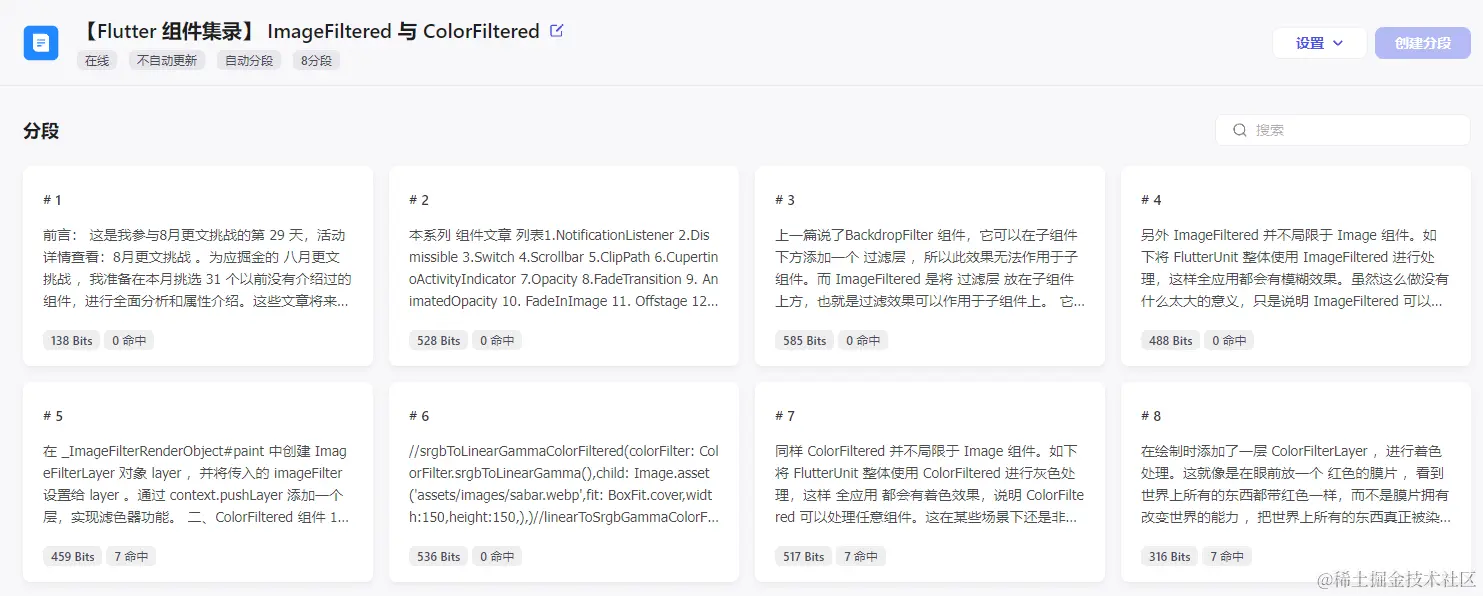The width and height of the screenshot is (1483, 596).
Task: Click 0 命中 badge on segment 2
Action: 497,340
